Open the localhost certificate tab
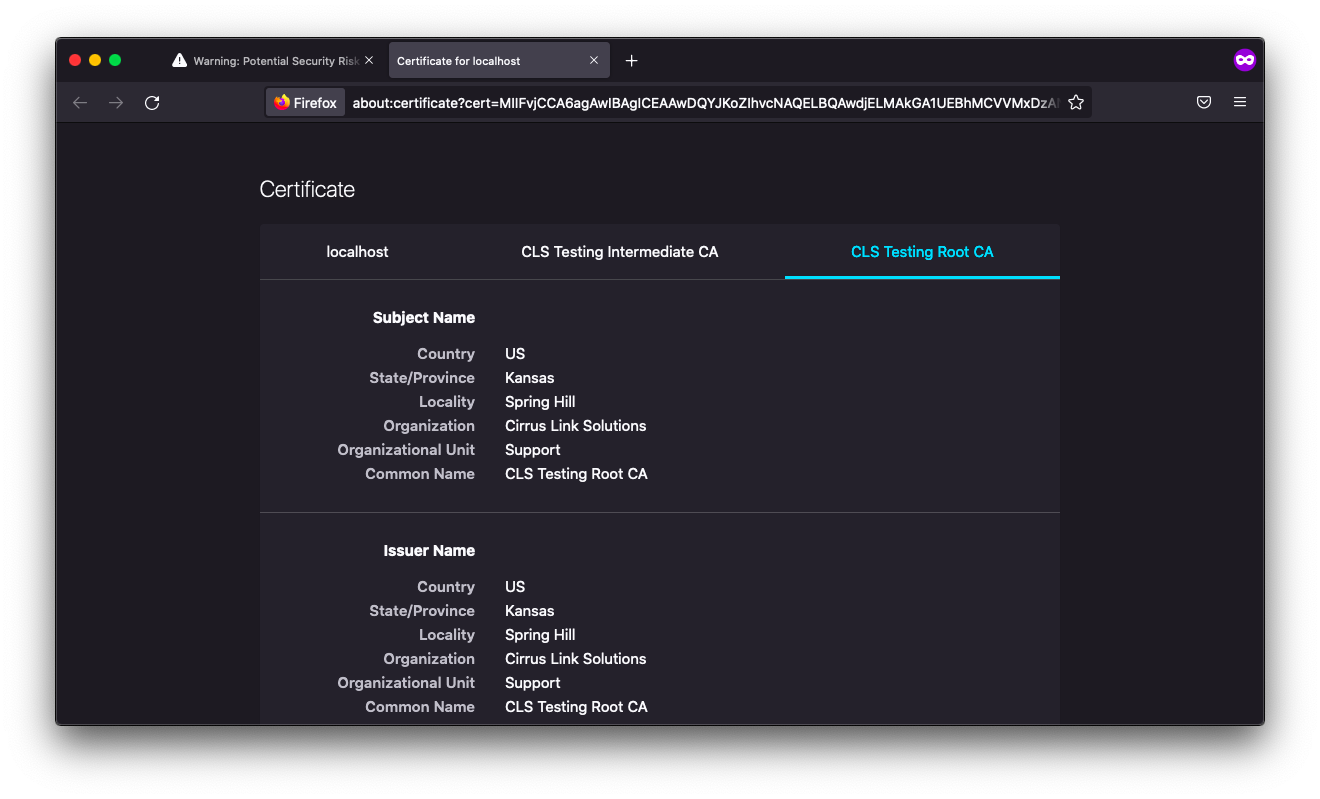Viewport: 1320px width, 799px height. point(357,252)
